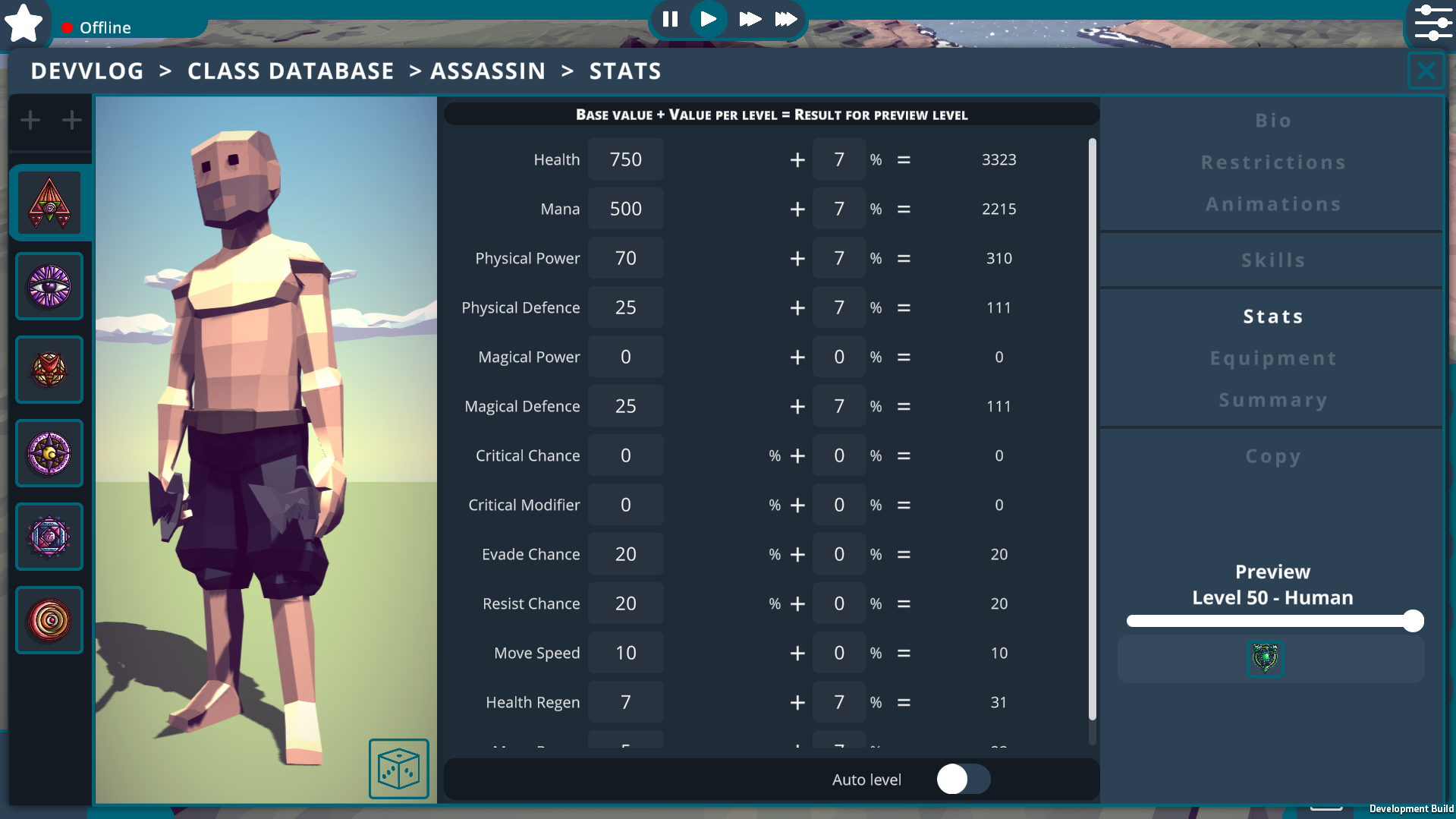Open the Restrictions tab
Image resolution: width=1456 pixels, height=819 pixels.
[x=1273, y=162]
